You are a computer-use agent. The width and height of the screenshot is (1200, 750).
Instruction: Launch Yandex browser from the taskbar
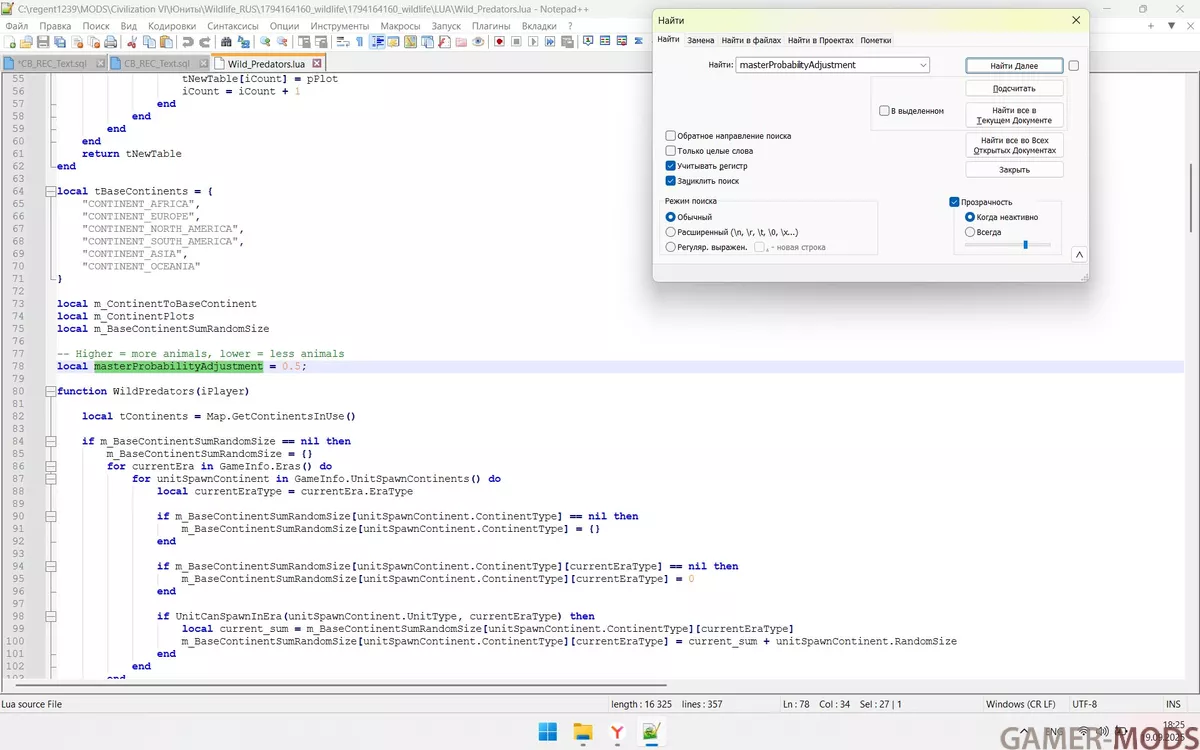616,732
